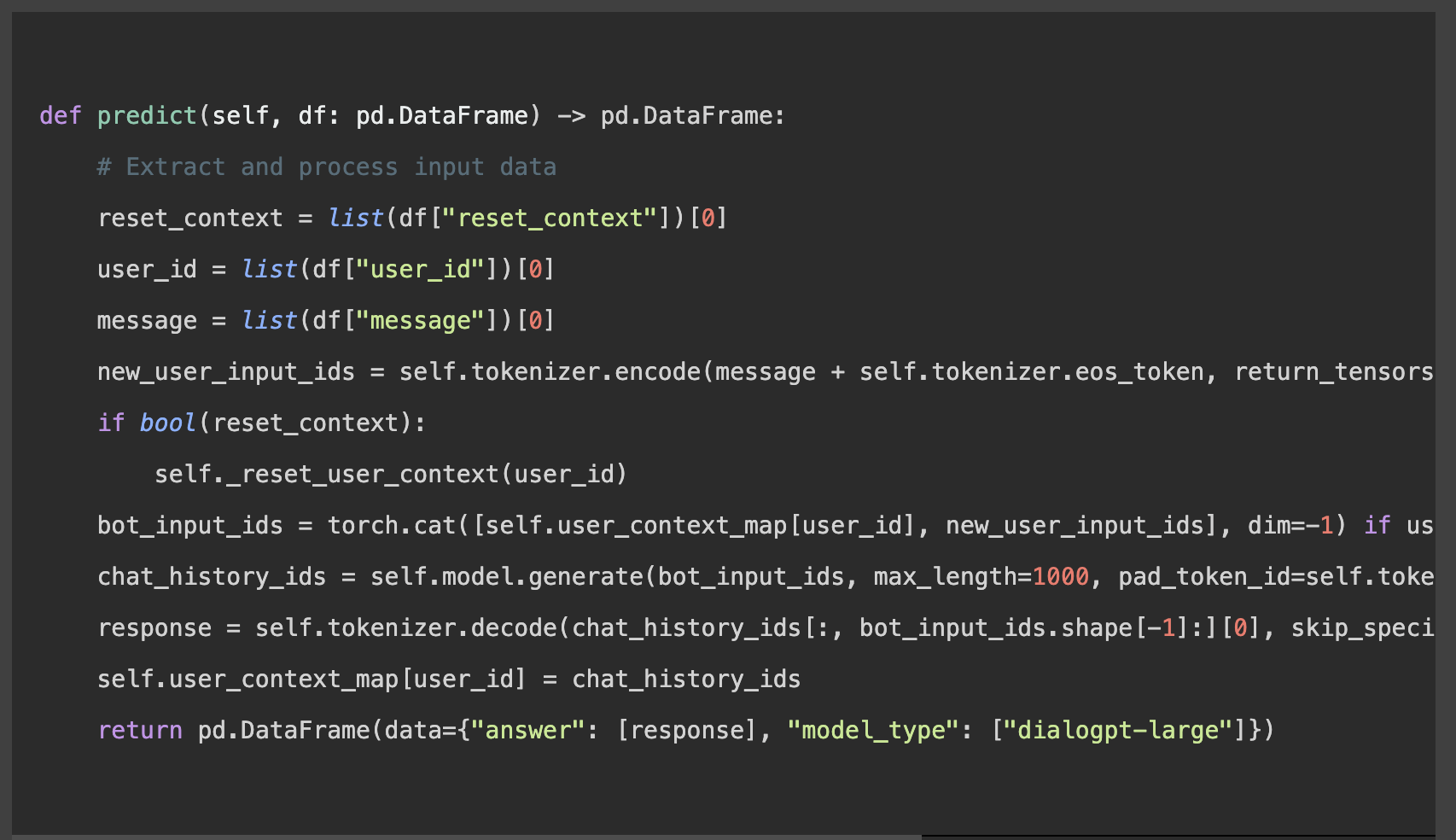Image resolution: width=1456 pixels, height=840 pixels.
Task: Click the user_id variable assignment
Action: 147,270
